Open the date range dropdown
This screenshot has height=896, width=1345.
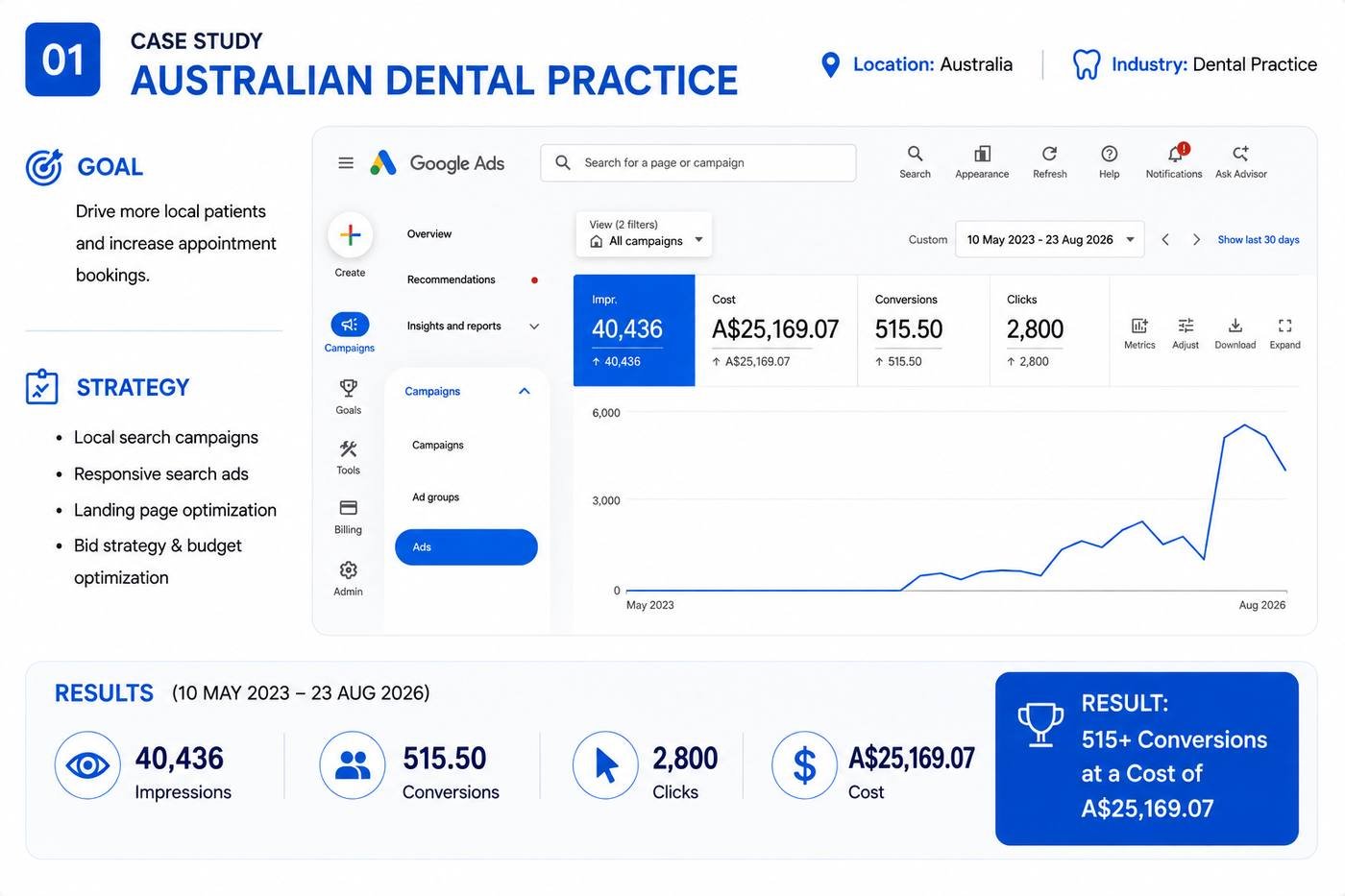(1050, 240)
